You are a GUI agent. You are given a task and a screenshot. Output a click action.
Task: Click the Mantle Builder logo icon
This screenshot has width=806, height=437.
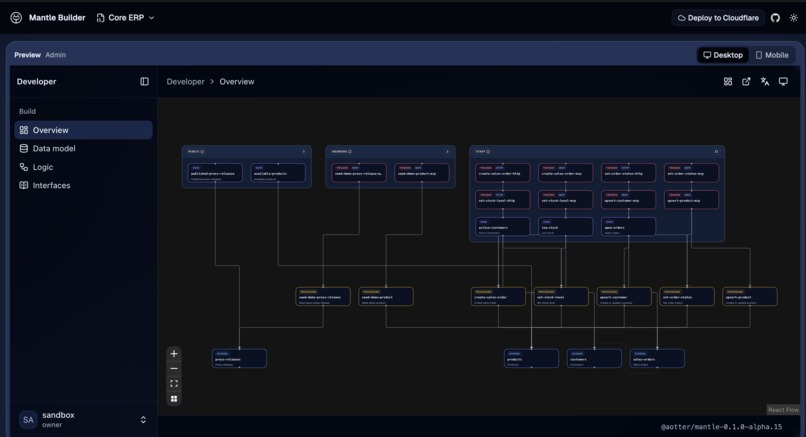click(16, 17)
